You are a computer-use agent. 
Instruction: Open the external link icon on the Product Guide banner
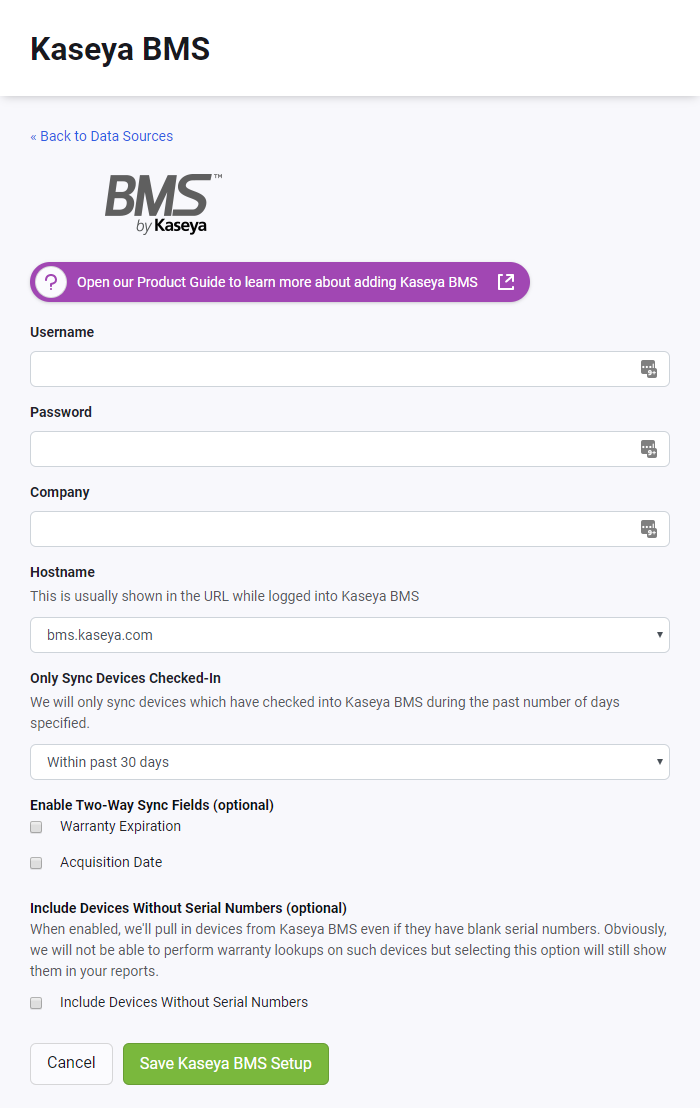pyautogui.click(x=504, y=282)
